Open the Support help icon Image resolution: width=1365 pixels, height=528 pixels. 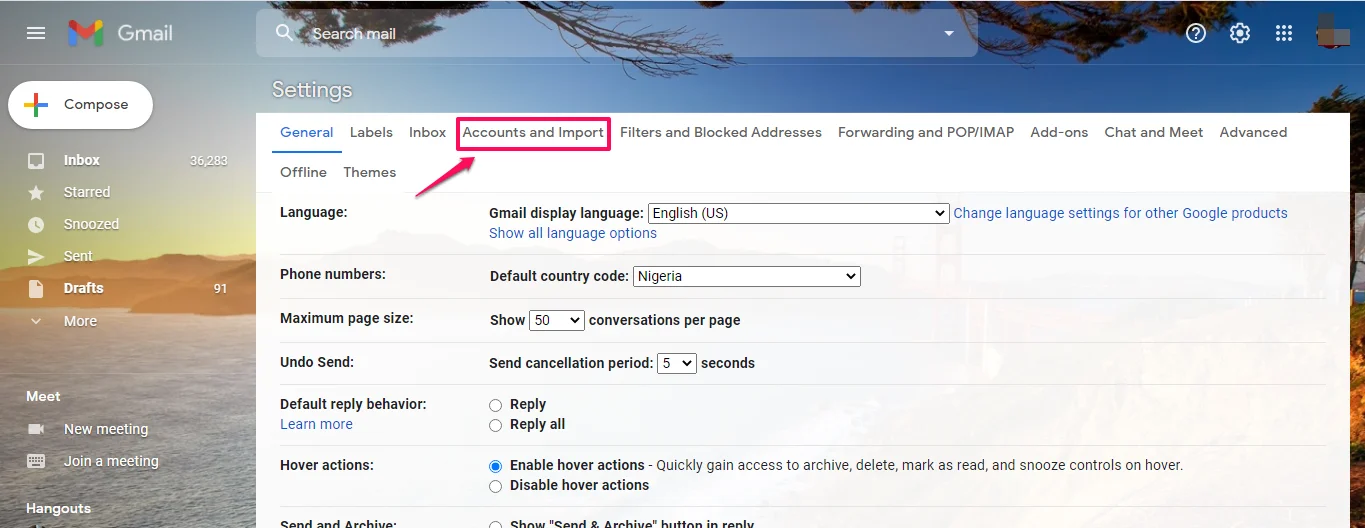(1196, 33)
